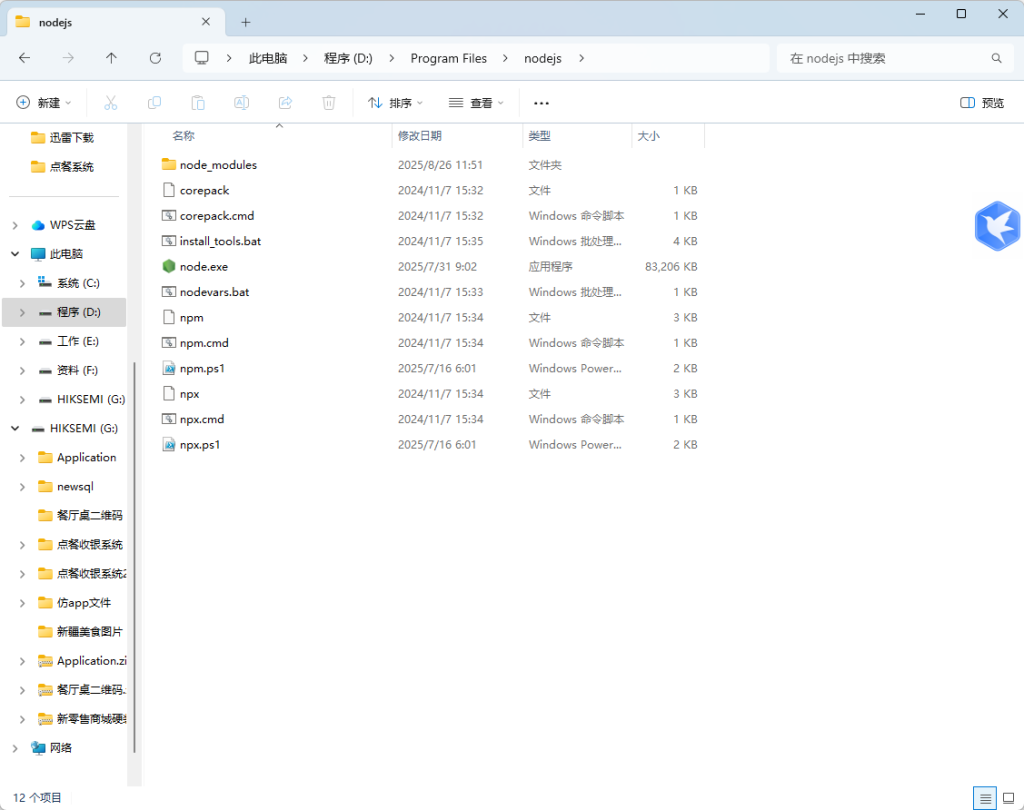
Task: Switch to details view in status bar
Action: (985, 798)
